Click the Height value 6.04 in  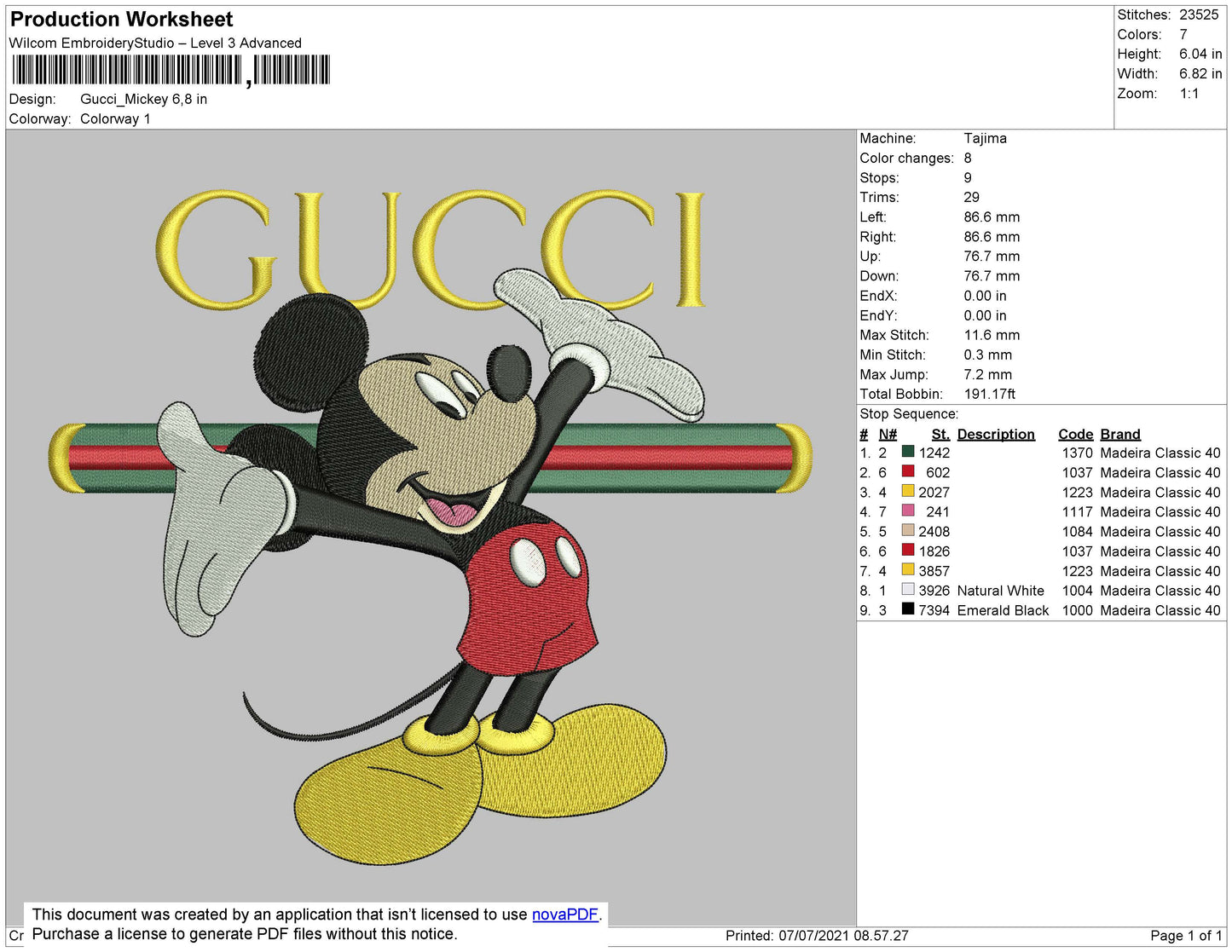click(x=1200, y=54)
